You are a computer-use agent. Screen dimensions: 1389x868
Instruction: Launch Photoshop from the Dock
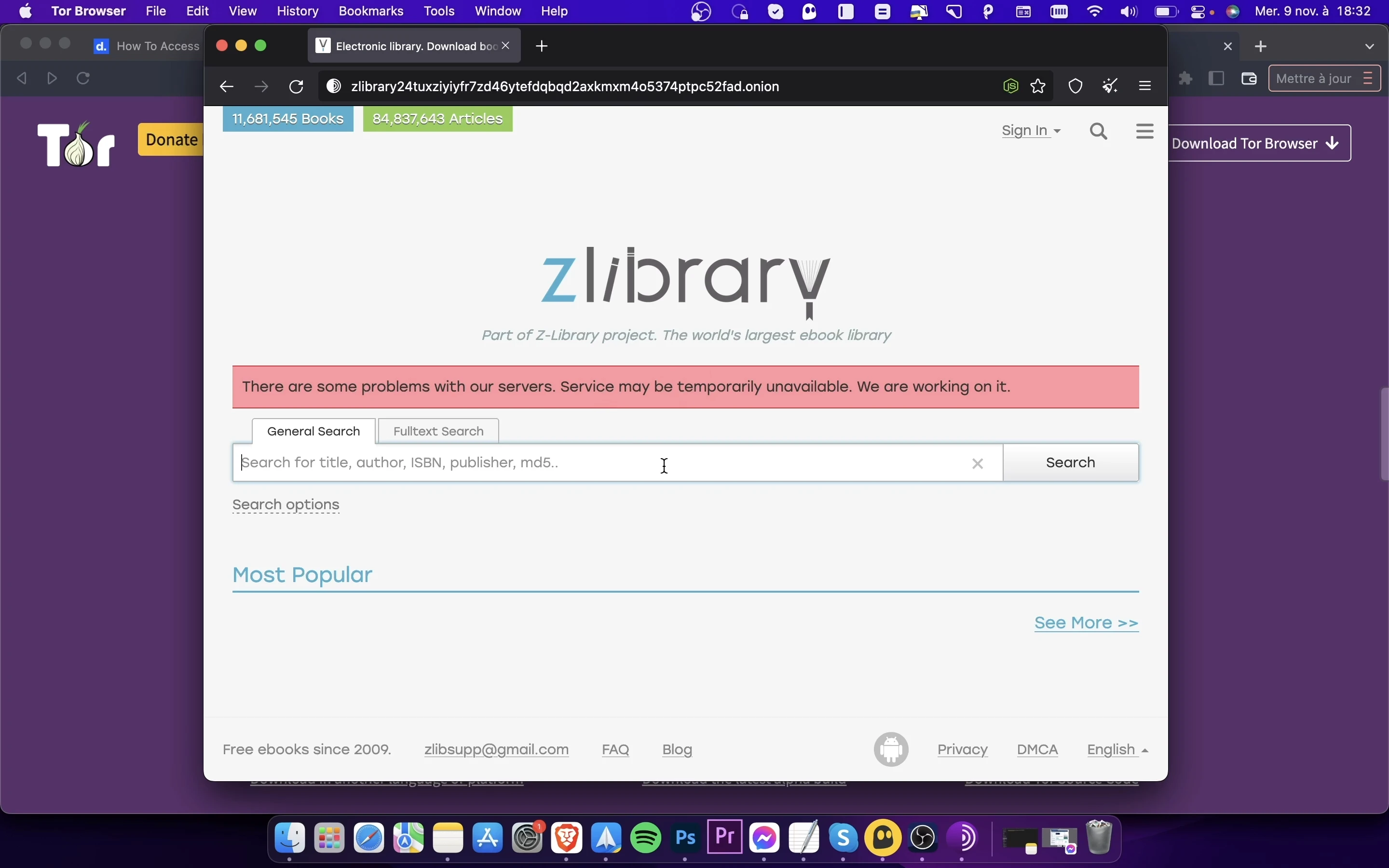coord(686,838)
